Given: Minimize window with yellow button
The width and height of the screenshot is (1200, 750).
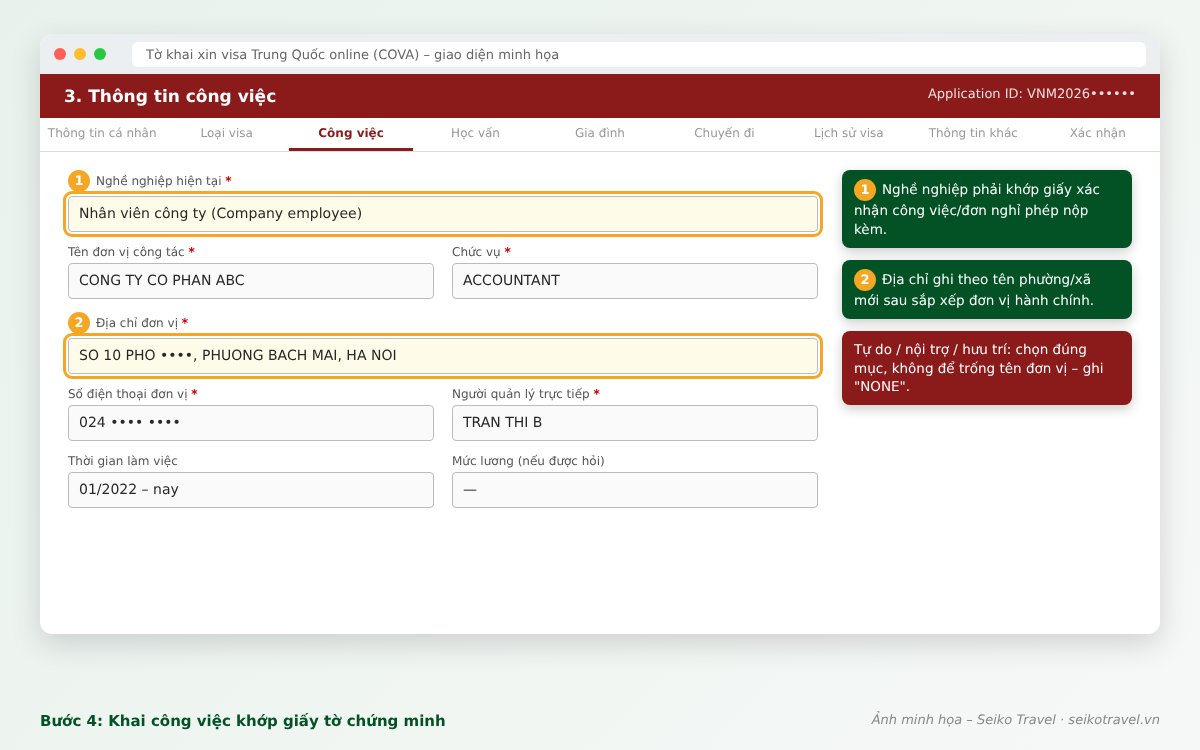Looking at the screenshot, I should click(x=80, y=54).
